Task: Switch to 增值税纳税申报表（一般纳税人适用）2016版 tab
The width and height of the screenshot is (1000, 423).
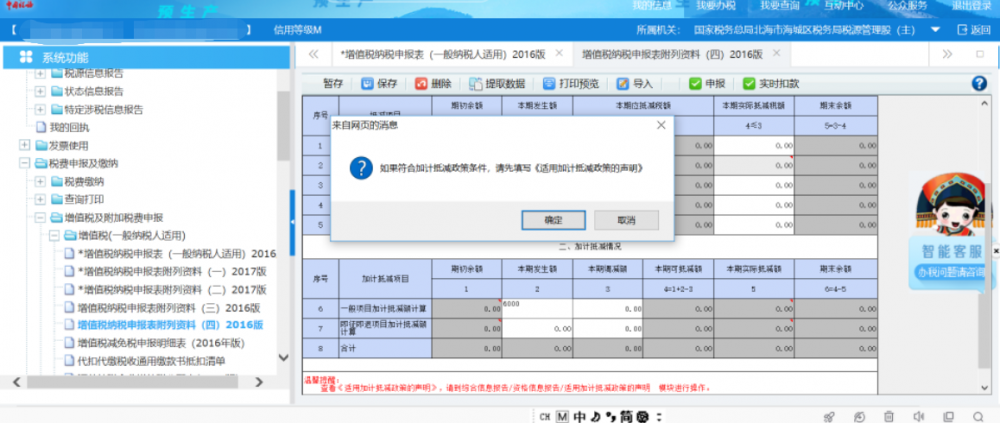Action: tap(441, 54)
